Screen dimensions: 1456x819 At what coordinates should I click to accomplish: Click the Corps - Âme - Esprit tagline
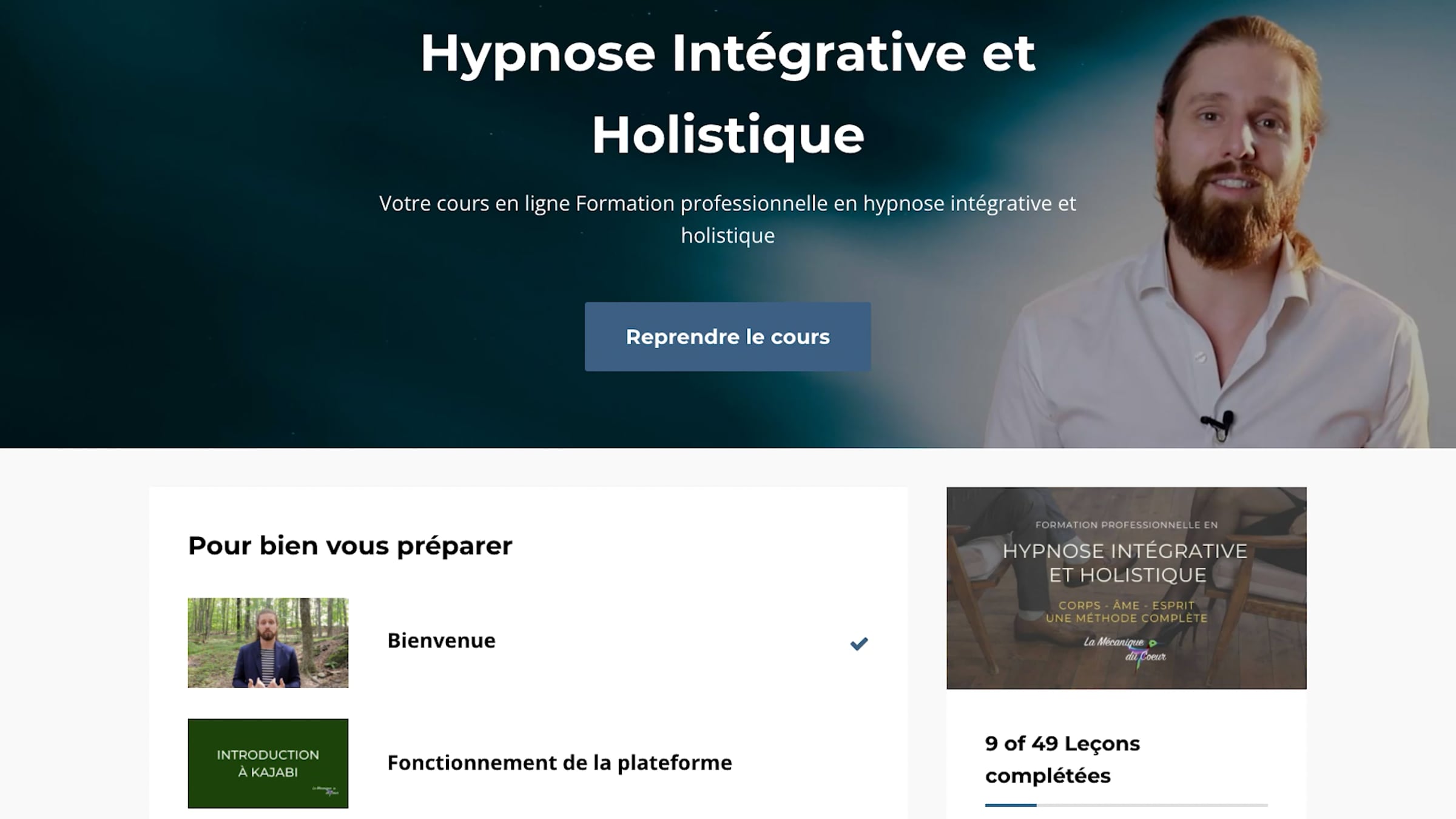tap(1126, 605)
